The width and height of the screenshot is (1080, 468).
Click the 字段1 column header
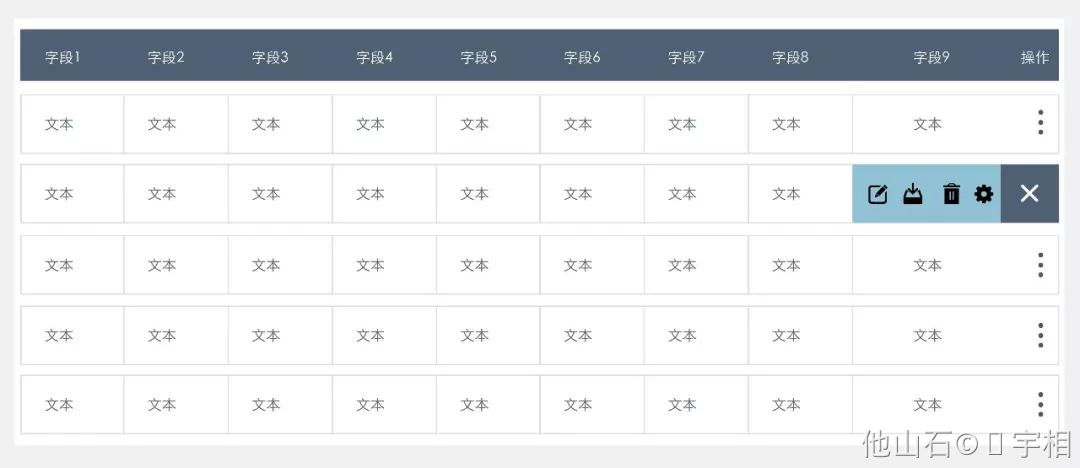tap(63, 57)
